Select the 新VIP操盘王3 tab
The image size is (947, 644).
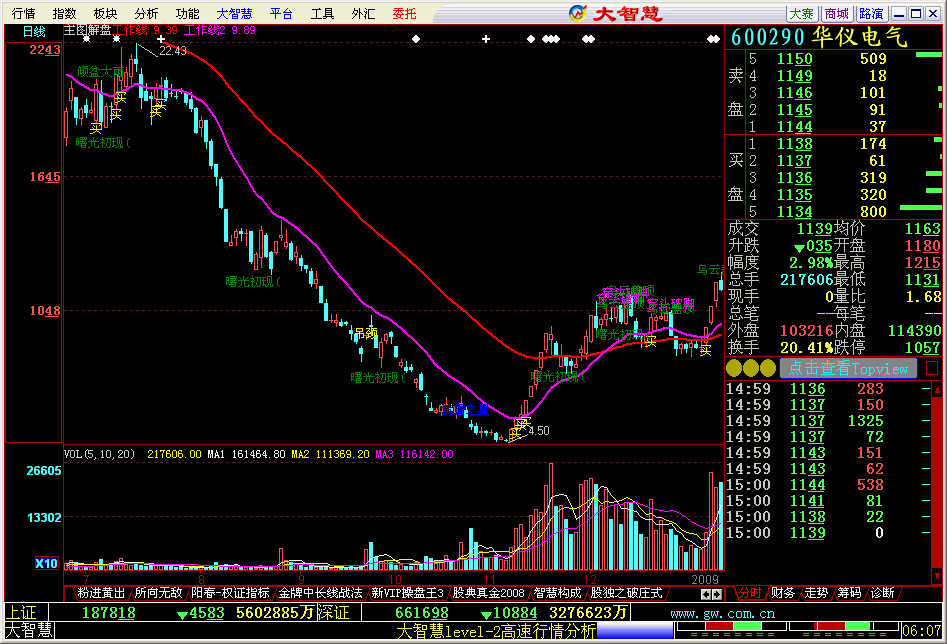pos(407,593)
